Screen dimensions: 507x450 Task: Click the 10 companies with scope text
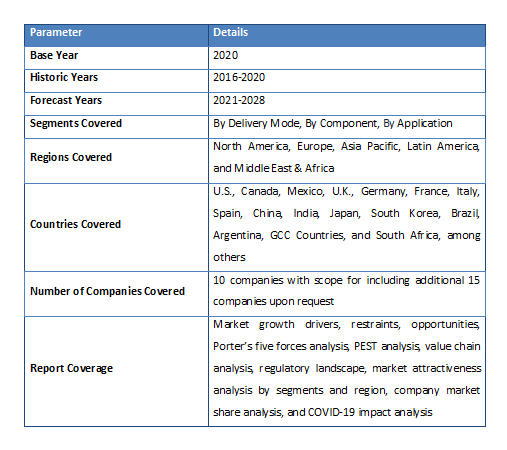click(346, 280)
